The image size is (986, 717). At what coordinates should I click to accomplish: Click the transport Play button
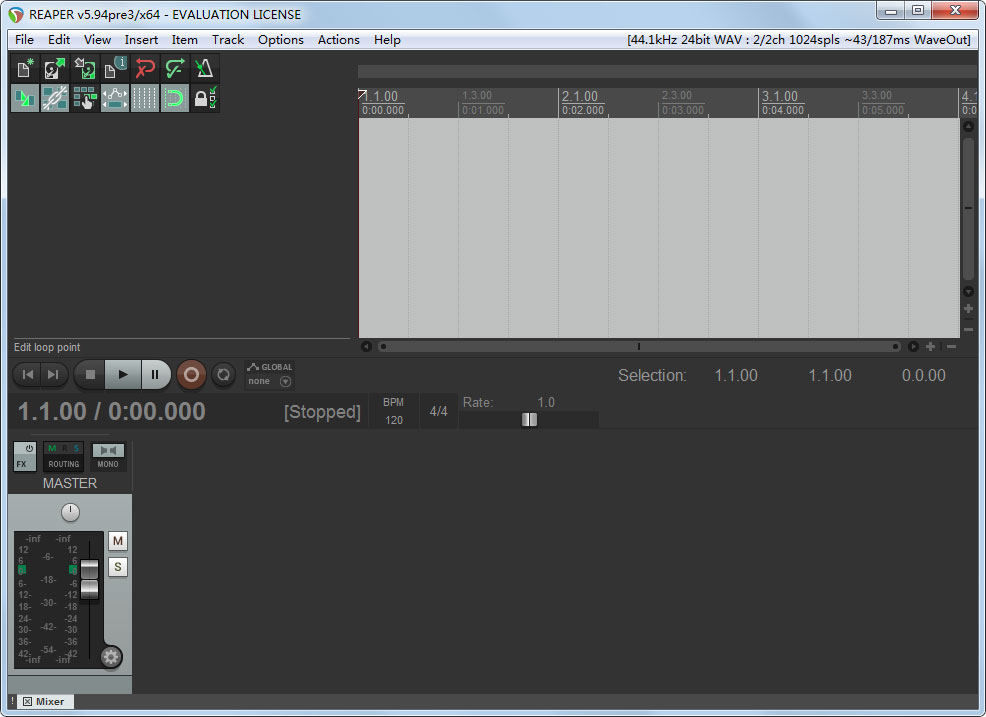point(123,375)
